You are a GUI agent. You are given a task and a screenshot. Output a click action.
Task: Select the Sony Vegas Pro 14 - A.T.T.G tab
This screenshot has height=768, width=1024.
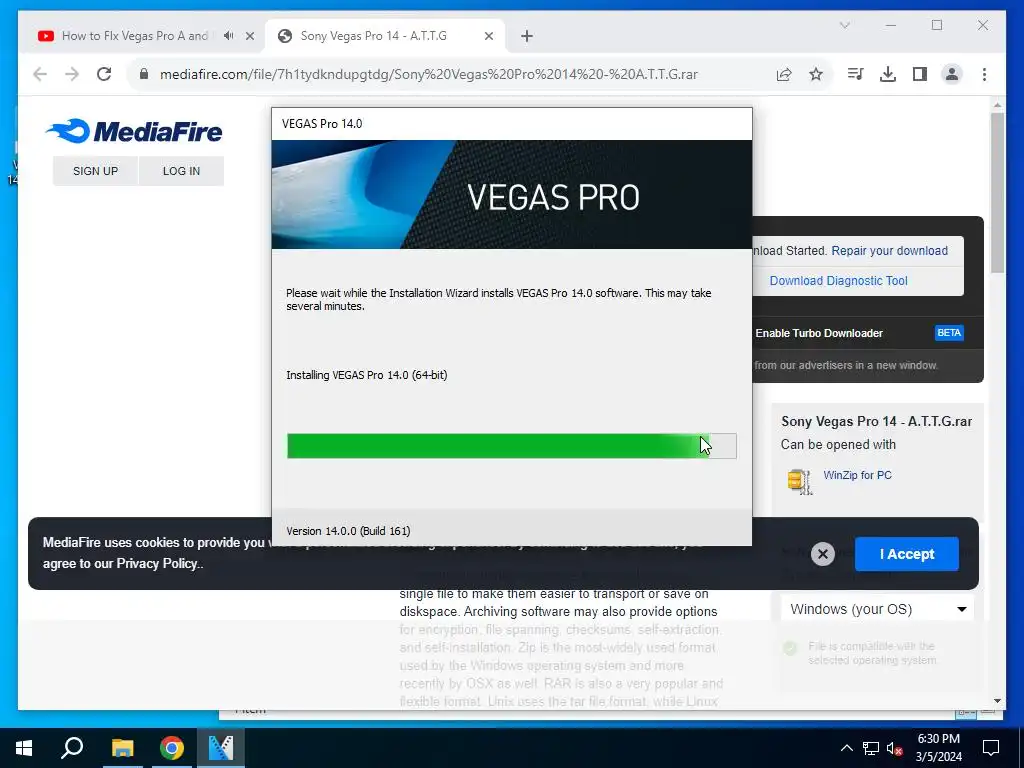point(374,36)
